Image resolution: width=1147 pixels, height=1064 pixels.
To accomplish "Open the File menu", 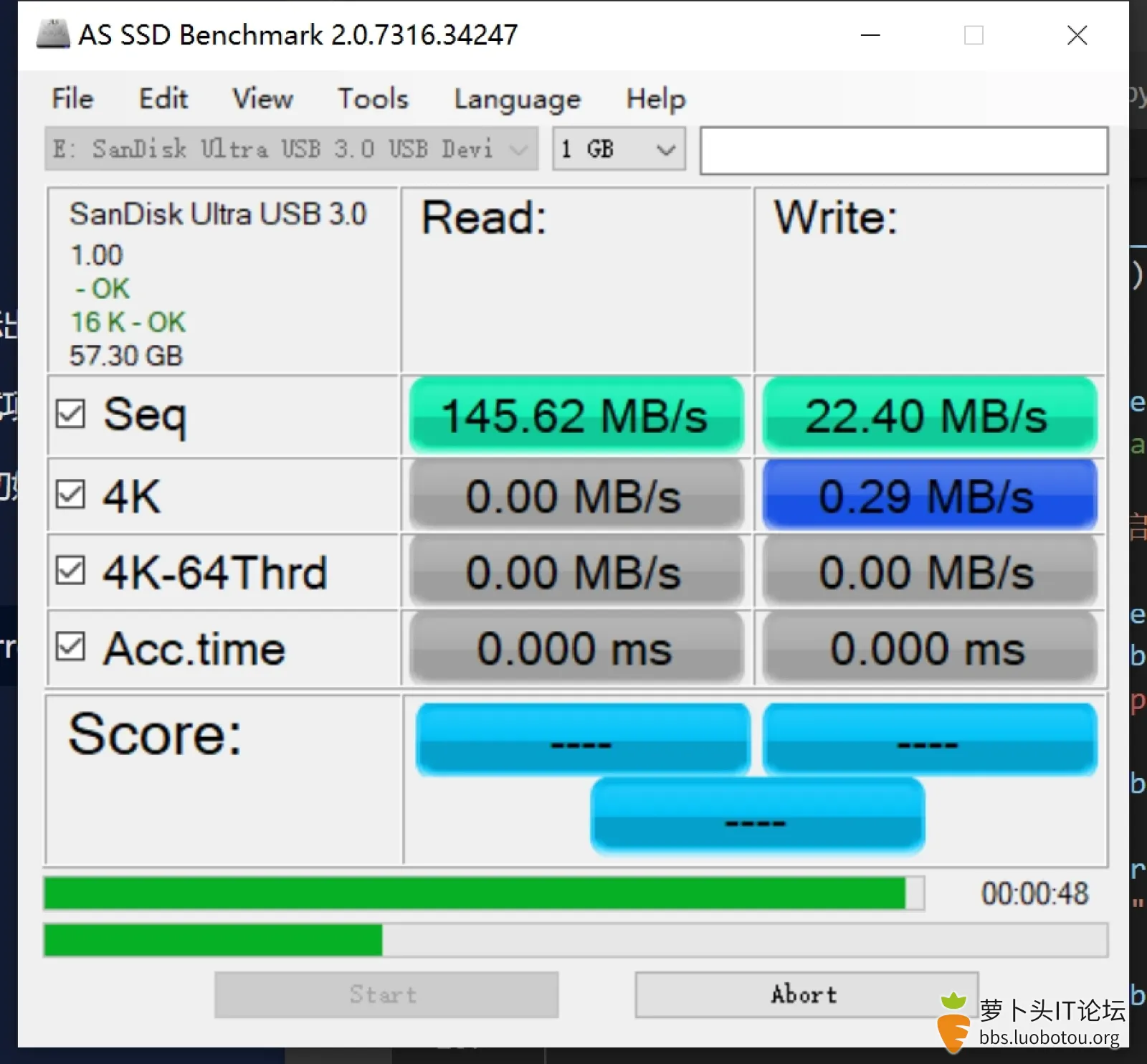I will coord(72,99).
